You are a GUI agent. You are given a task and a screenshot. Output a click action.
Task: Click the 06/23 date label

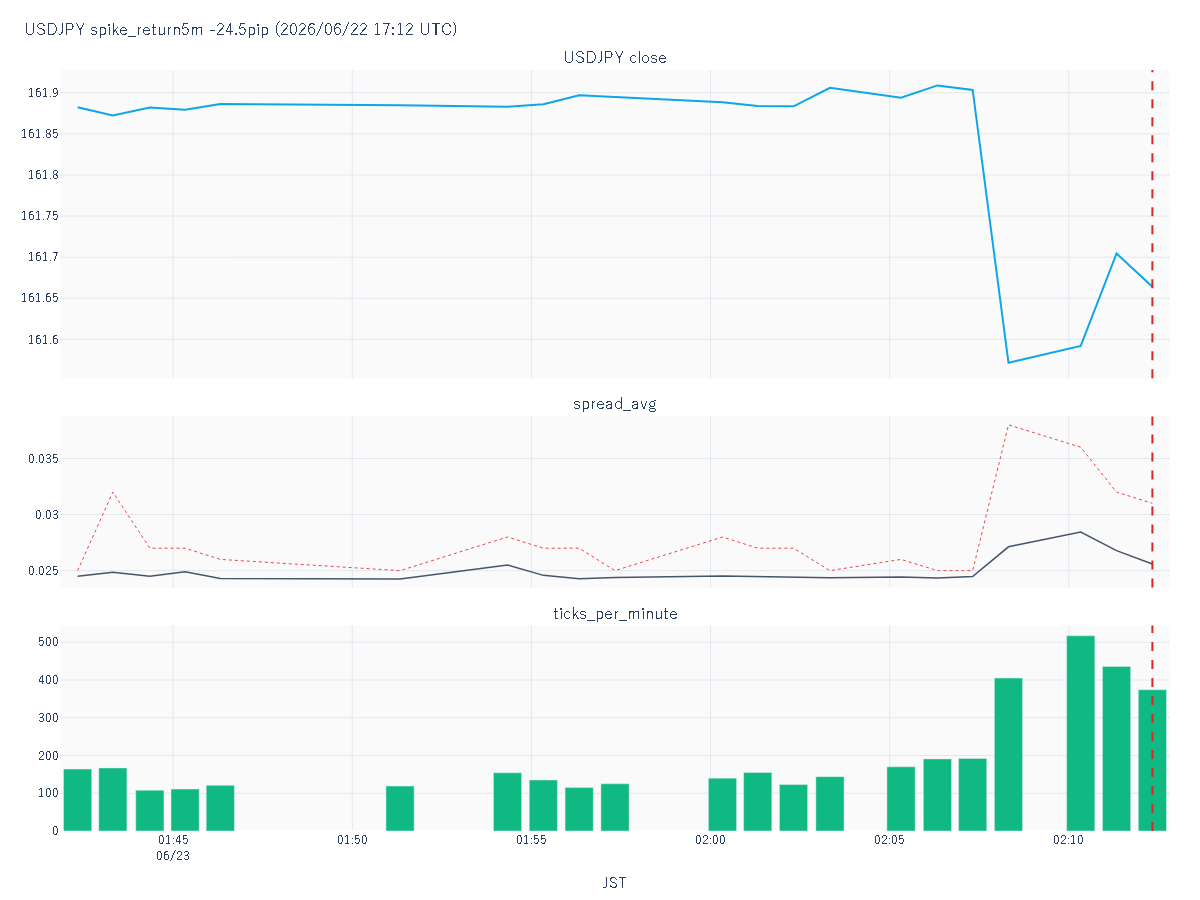[x=173, y=856]
